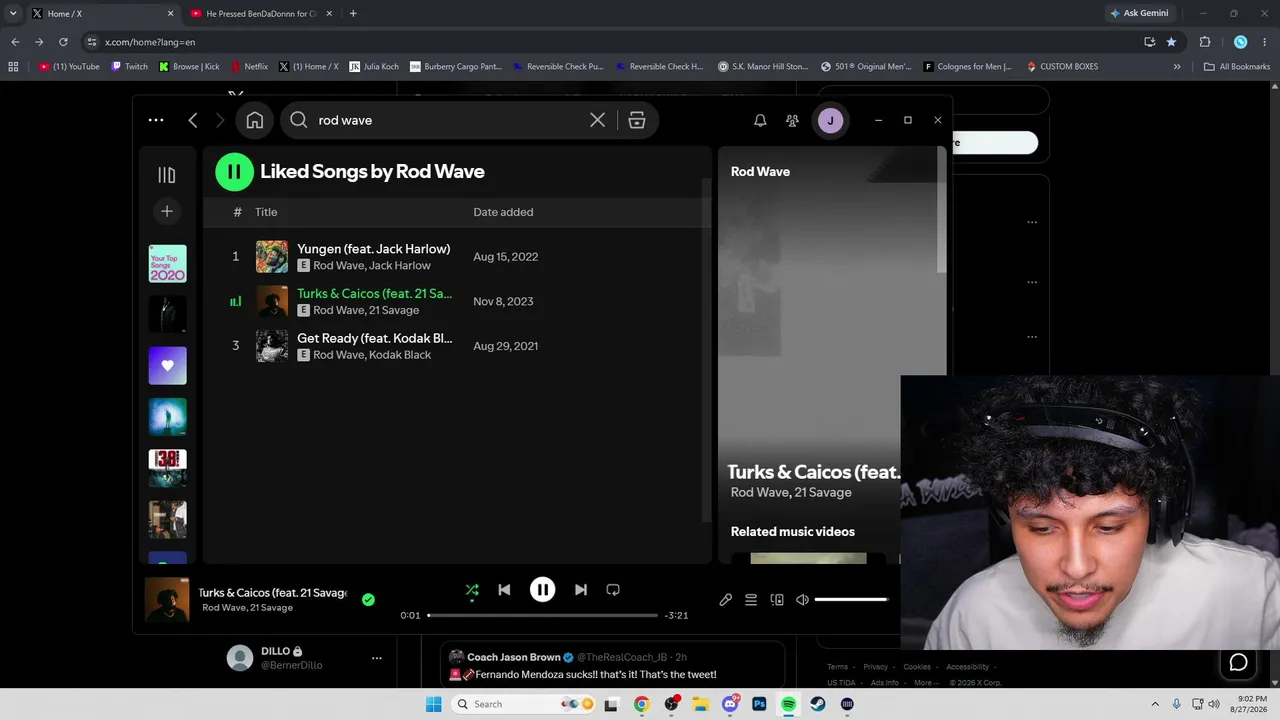Open Rod Wave in the now-playing panel header
This screenshot has height=720, width=1280.
point(760,172)
